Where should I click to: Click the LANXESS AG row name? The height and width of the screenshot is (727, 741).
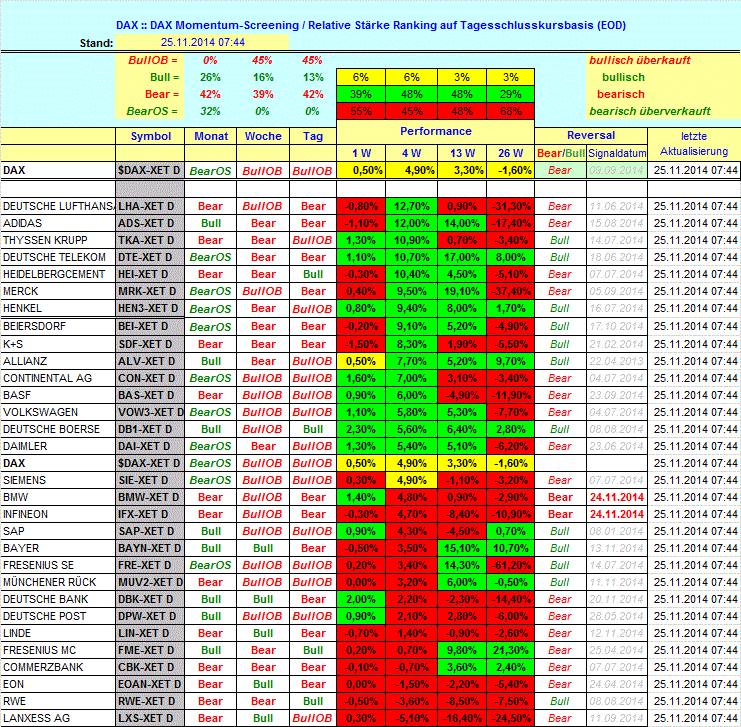click(37, 718)
